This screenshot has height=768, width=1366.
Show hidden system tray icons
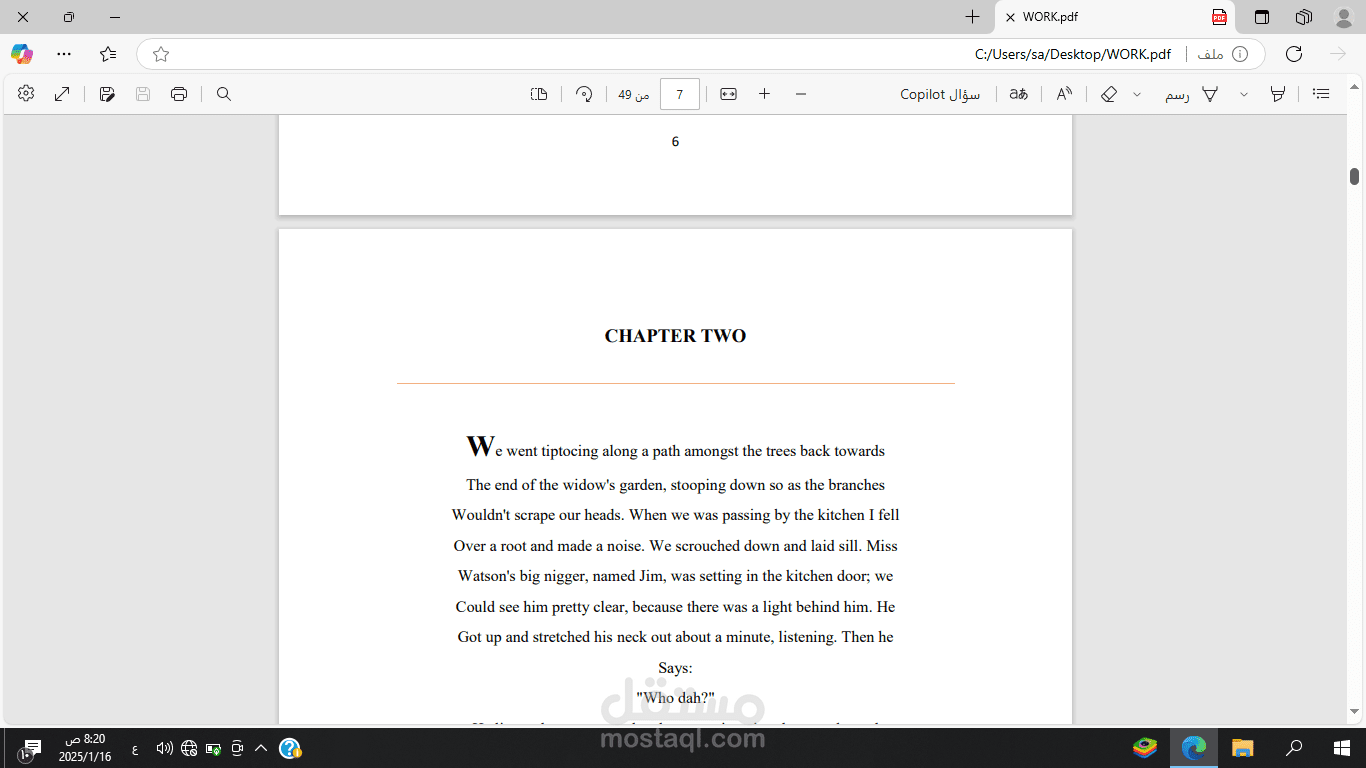tap(260, 748)
